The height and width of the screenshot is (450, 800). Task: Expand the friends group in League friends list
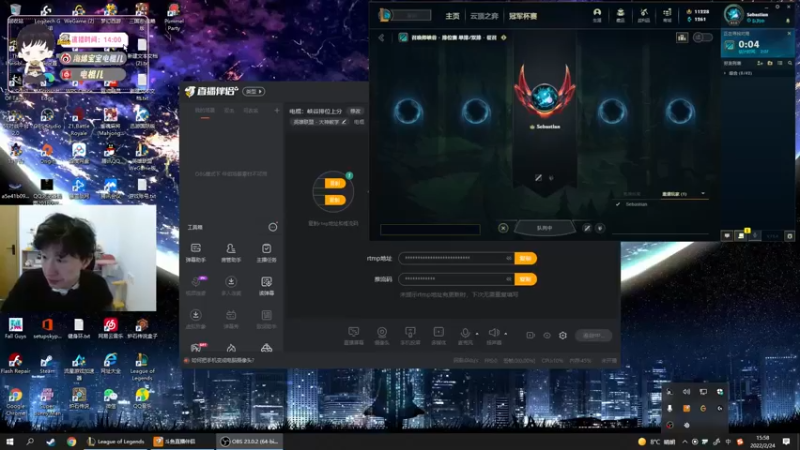pos(726,73)
